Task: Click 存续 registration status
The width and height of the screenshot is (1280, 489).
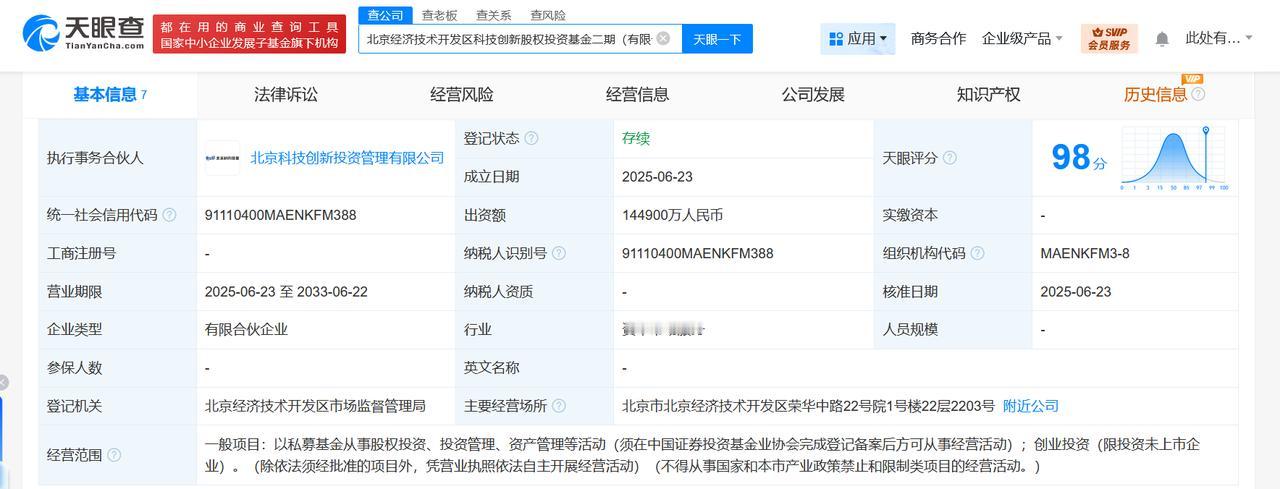Action: click(x=636, y=138)
